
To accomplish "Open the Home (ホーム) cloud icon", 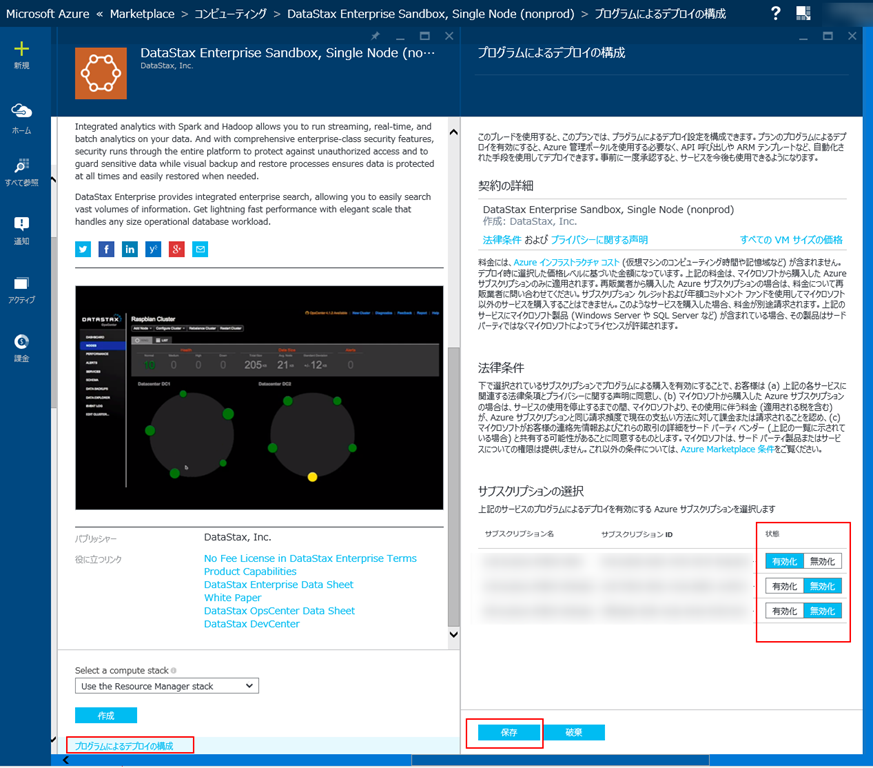I will (21, 110).
